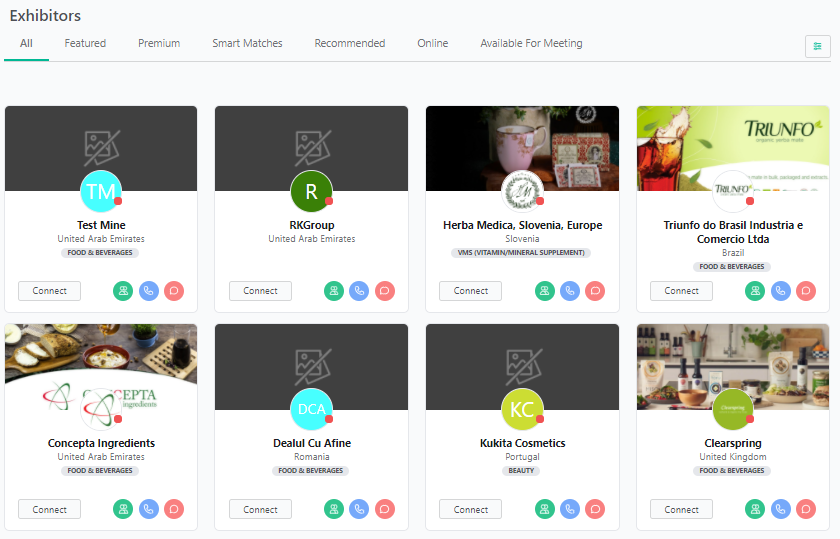Click Kukita Cosmetics' red chat icon
Viewport: 840px width, 539px height.
click(x=595, y=509)
